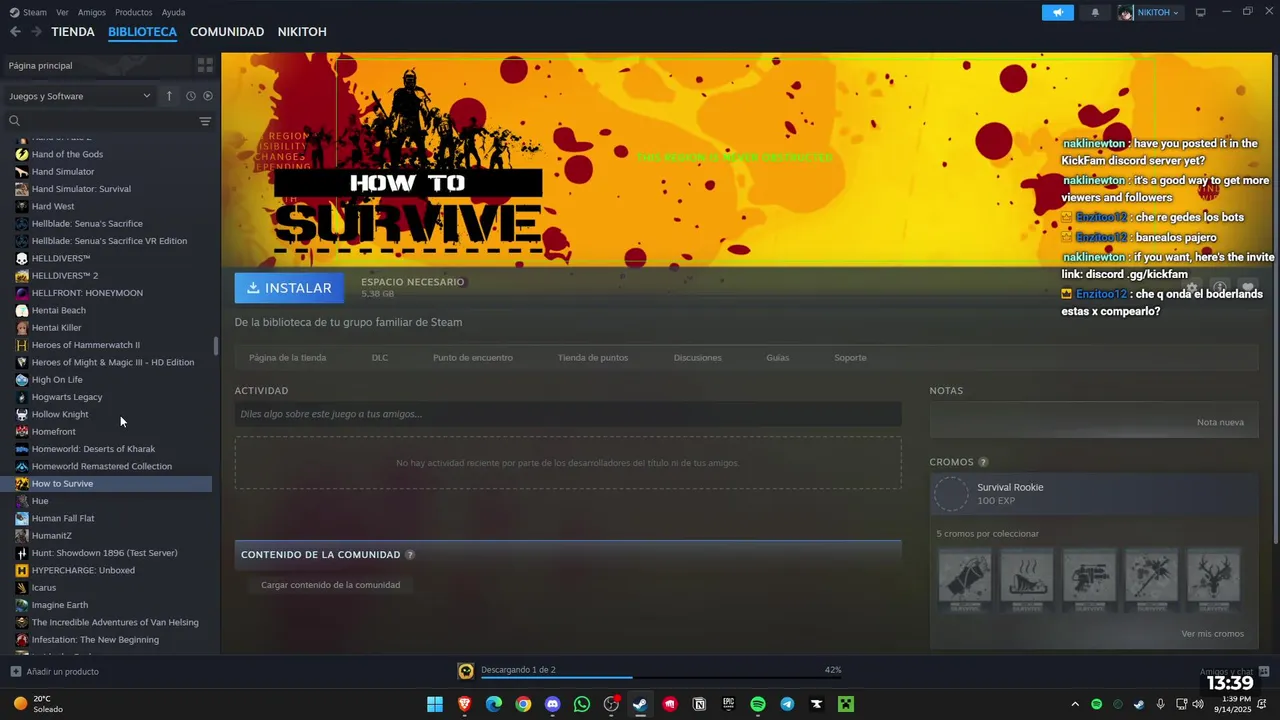Screen dimensions: 1280x720
Task: Open the Soporte link
Action: click(850, 357)
